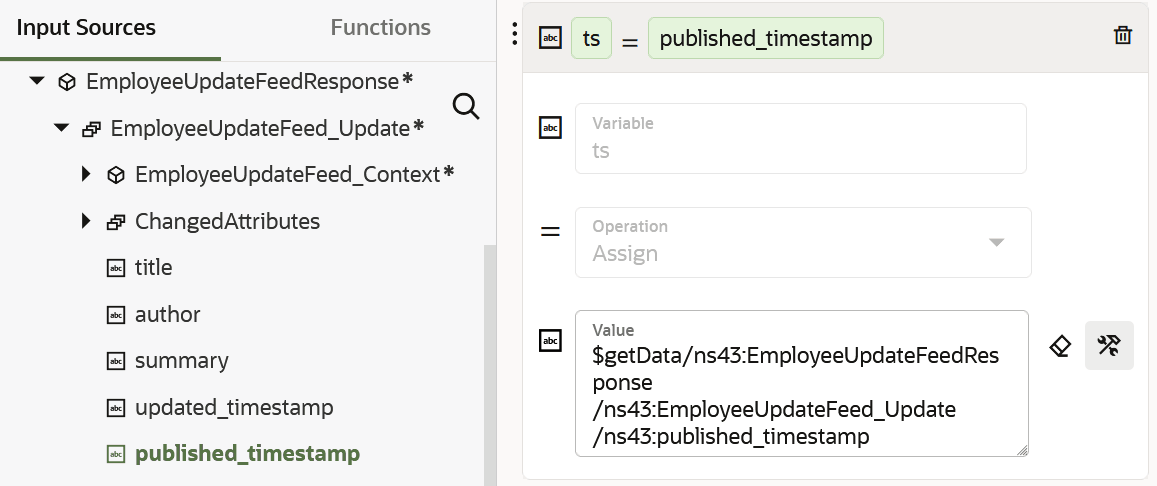This screenshot has height=486, width=1157.
Task: Click the Input Sources vertical scrollbar
Action: (490, 360)
